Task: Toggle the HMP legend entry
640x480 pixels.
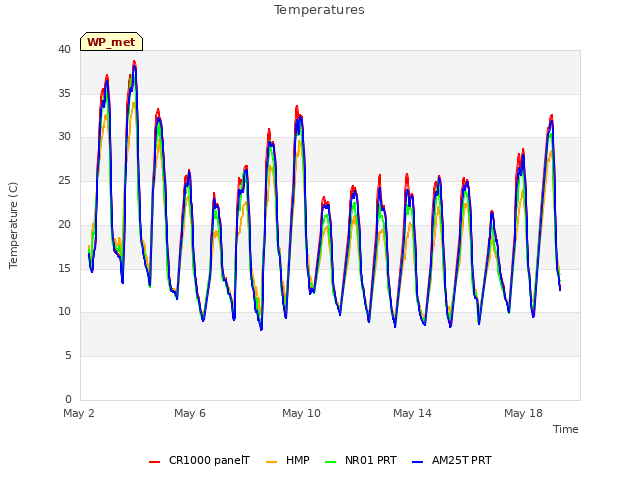Action: point(288,460)
